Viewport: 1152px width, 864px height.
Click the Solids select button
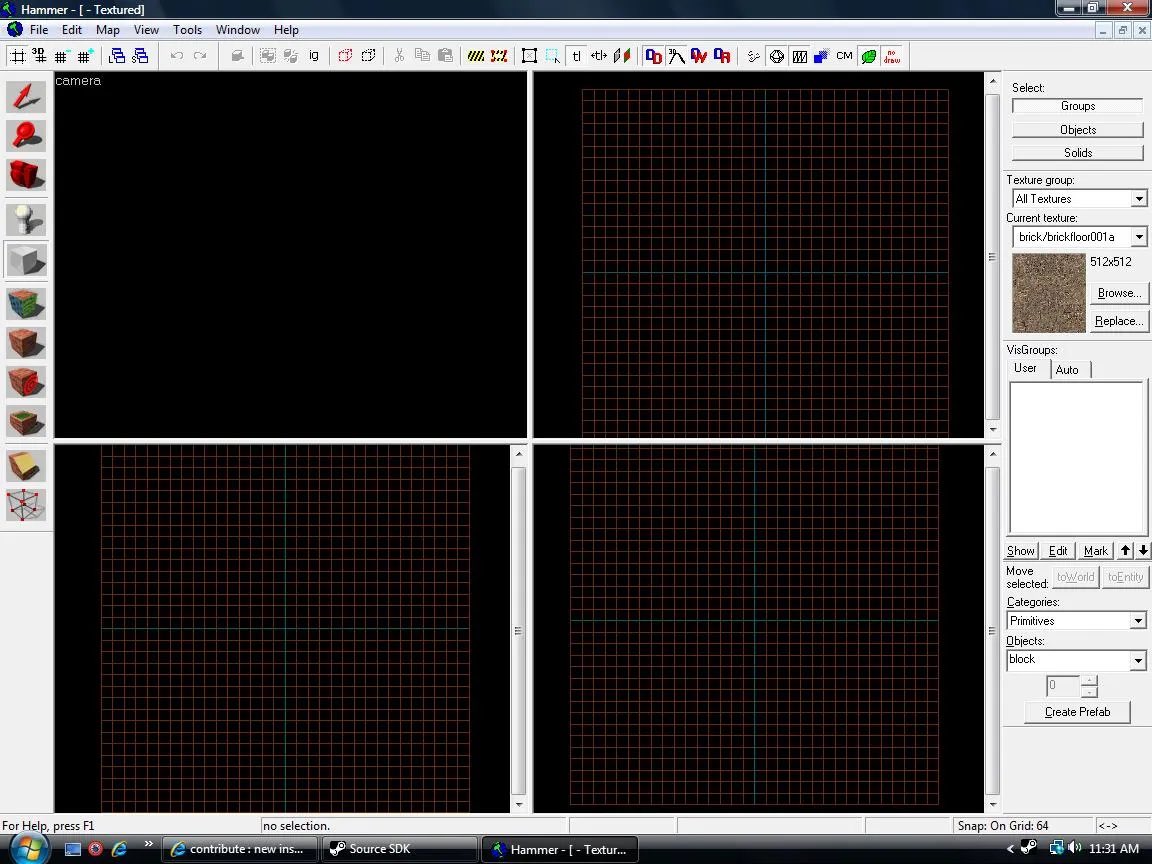pos(1078,153)
